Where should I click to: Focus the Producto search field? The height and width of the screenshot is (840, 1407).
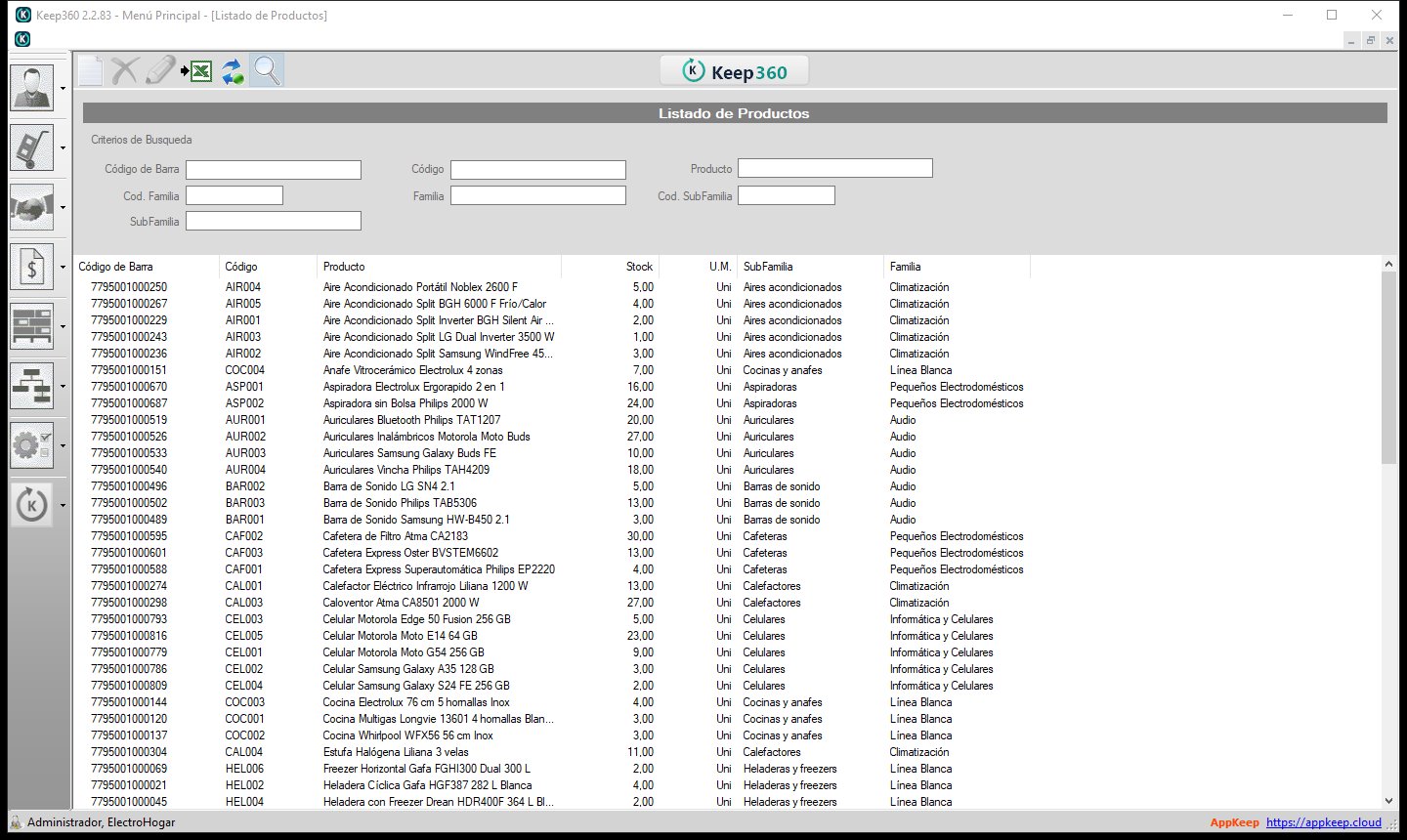pyautogui.click(x=835, y=168)
